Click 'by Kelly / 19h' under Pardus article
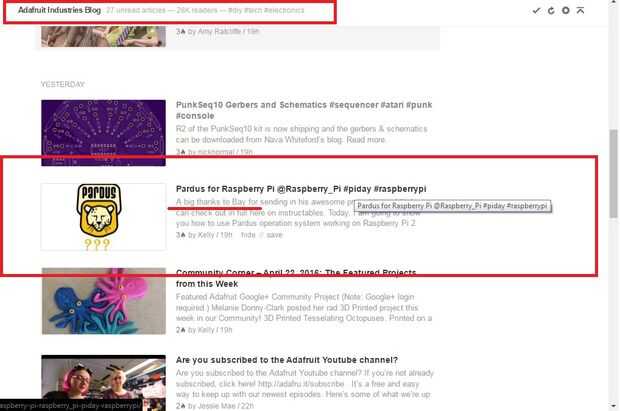Image resolution: width=620 pixels, height=411 pixels. [x=210, y=235]
